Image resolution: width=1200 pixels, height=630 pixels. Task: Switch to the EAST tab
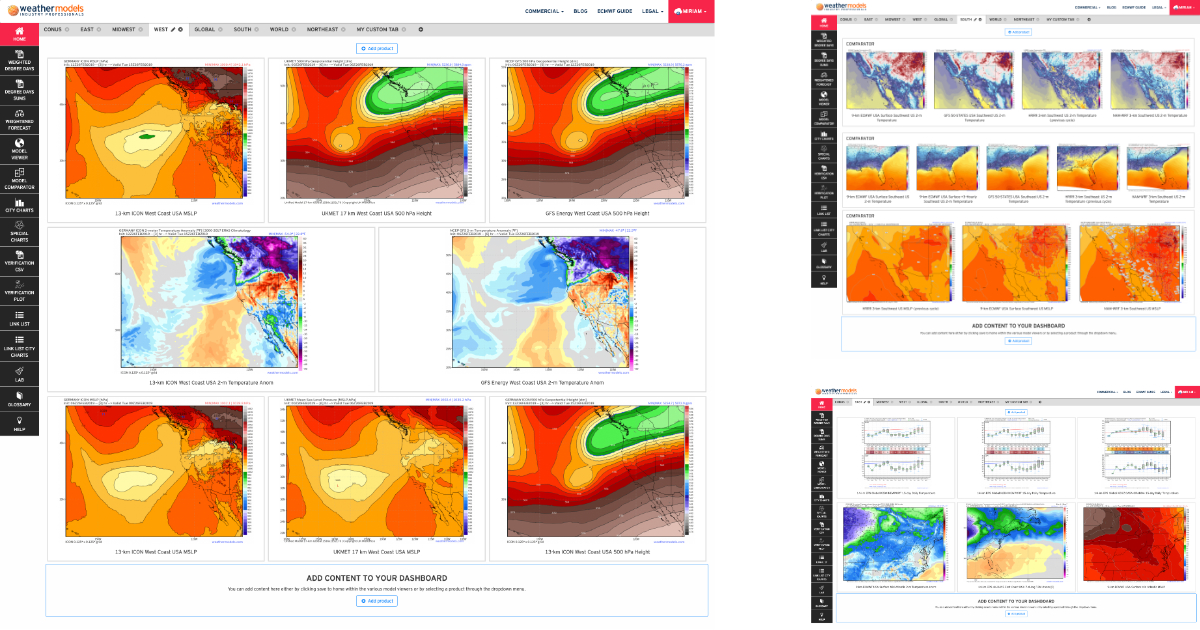[87, 29]
